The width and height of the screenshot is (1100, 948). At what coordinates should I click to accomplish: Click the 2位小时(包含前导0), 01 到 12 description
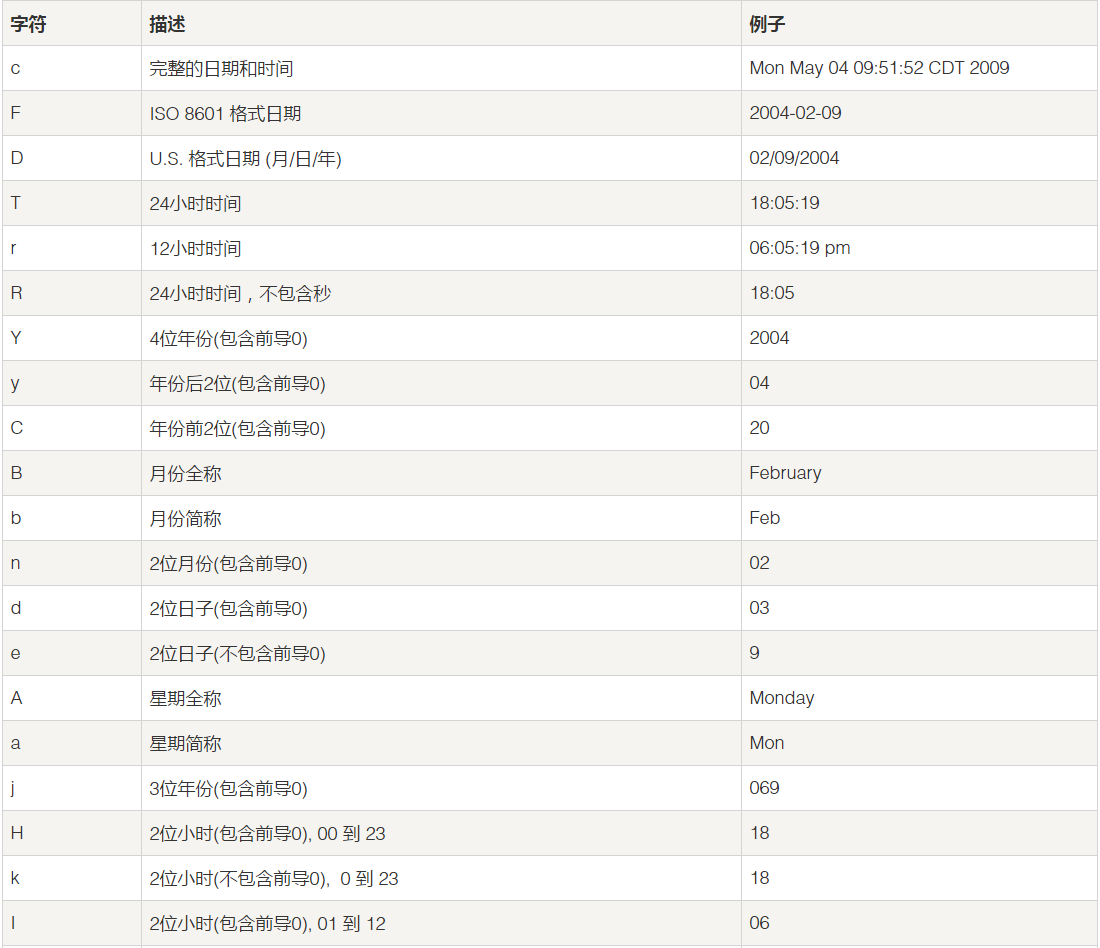267,924
